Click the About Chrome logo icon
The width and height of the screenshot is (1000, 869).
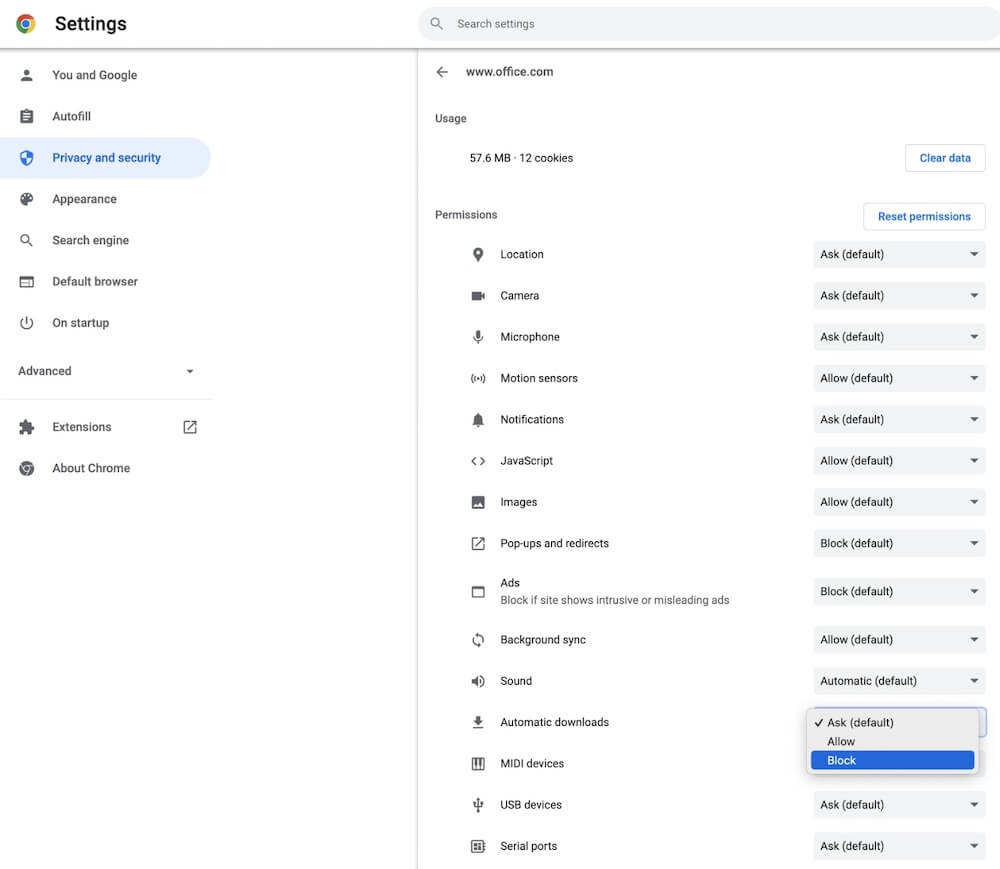[x=26, y=468]
